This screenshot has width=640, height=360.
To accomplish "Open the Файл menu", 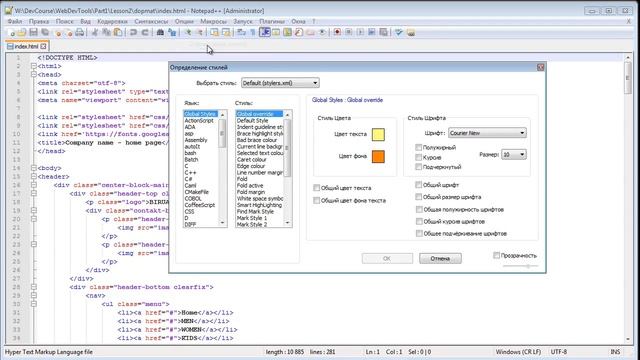I will [x=15, y=21].
